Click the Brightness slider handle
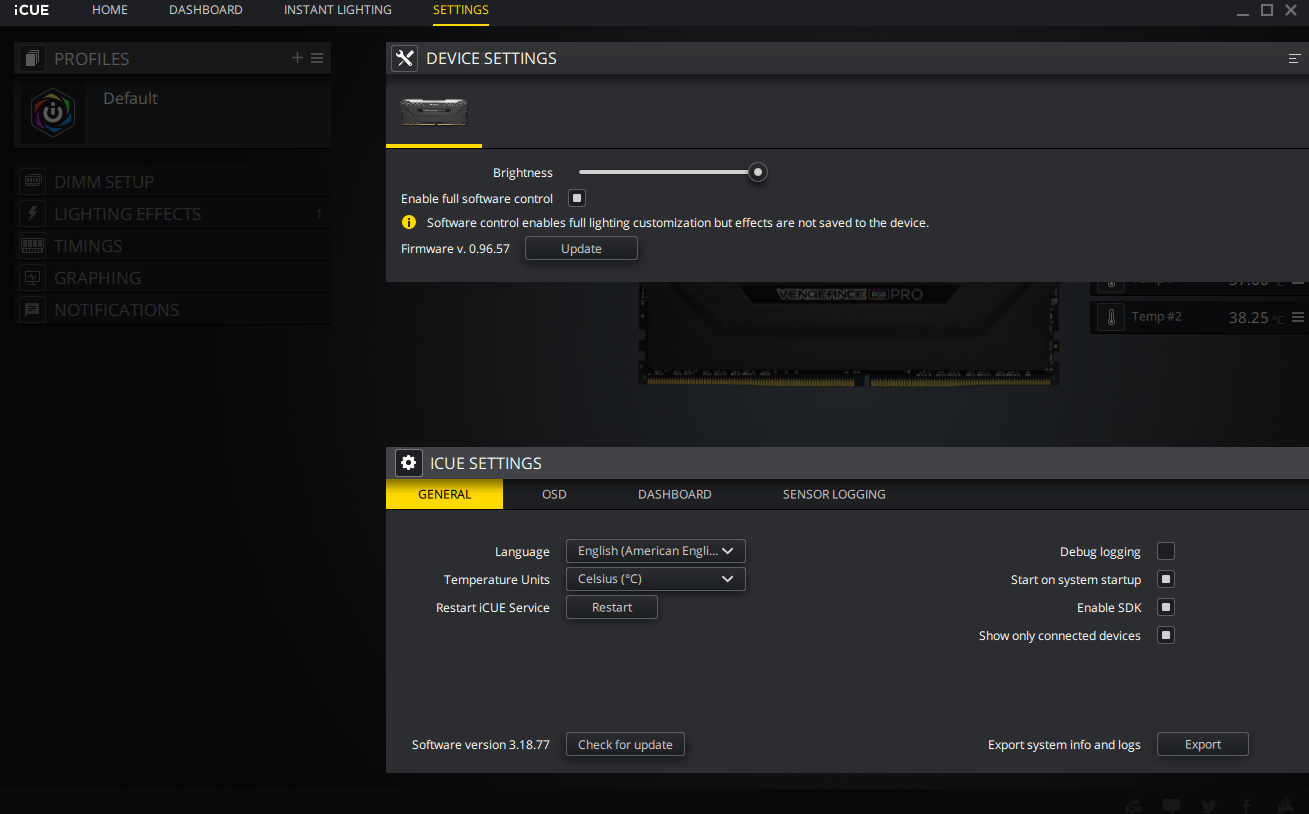 coord(758,172)
